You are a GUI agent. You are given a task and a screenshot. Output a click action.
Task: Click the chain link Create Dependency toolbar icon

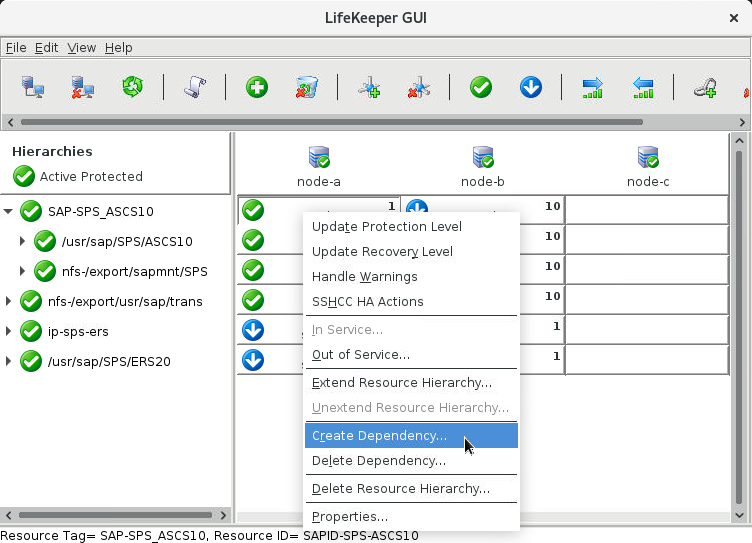[705, 87]
